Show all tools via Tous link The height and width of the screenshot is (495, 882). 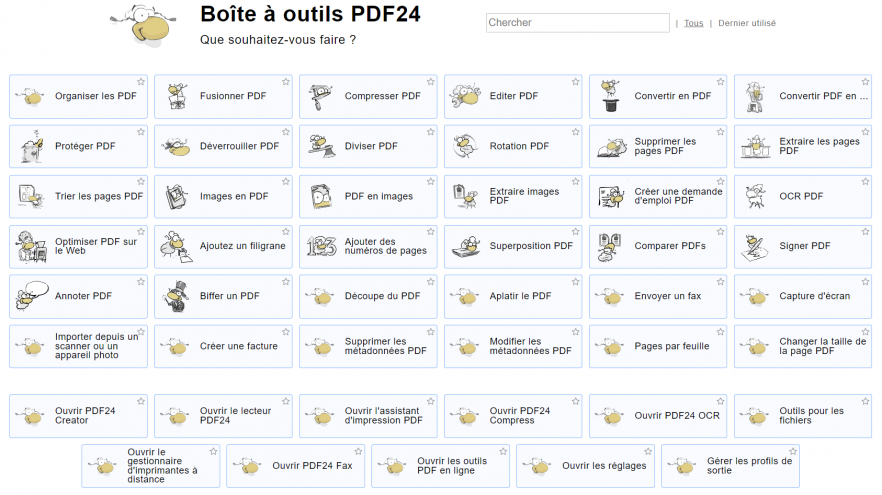[x=694, y=23]
